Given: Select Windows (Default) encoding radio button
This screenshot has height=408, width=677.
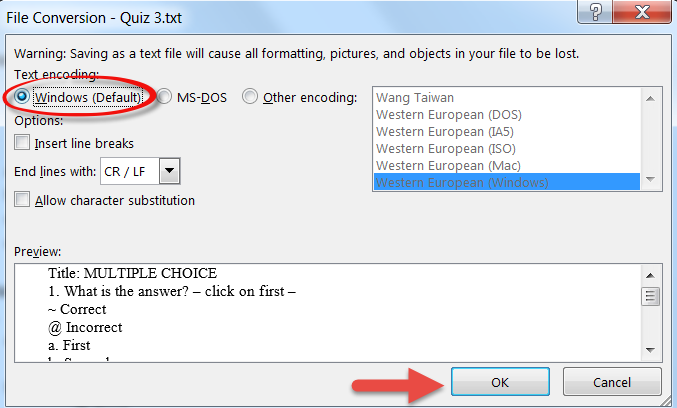Looking at the screenshot, I should [21, 96].
